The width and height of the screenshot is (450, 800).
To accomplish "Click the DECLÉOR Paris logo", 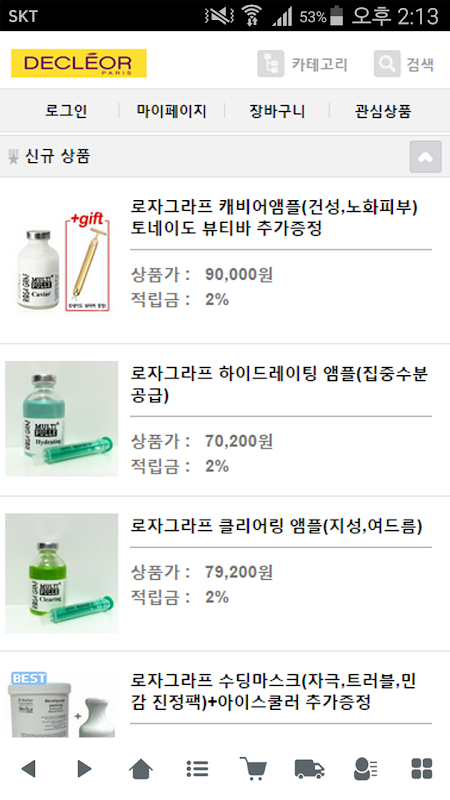I will pyautogui.click(x=79, y=63).
